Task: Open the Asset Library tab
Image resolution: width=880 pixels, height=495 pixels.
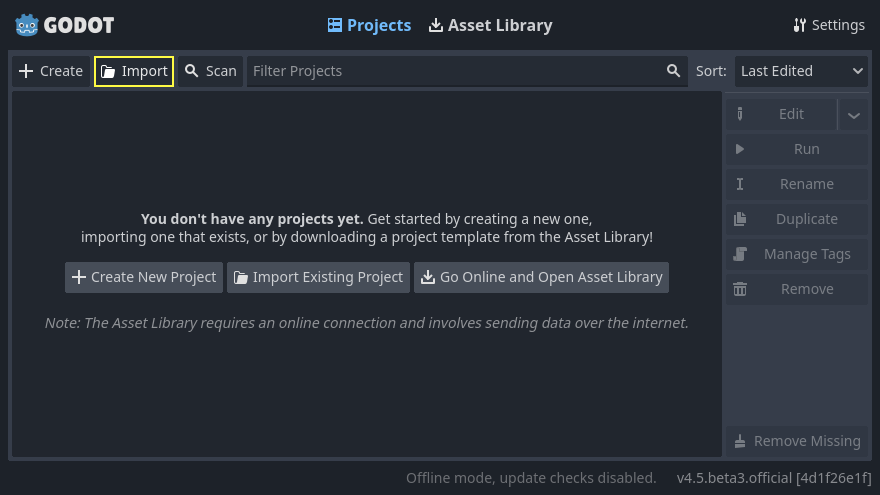Action: [490, 25]
